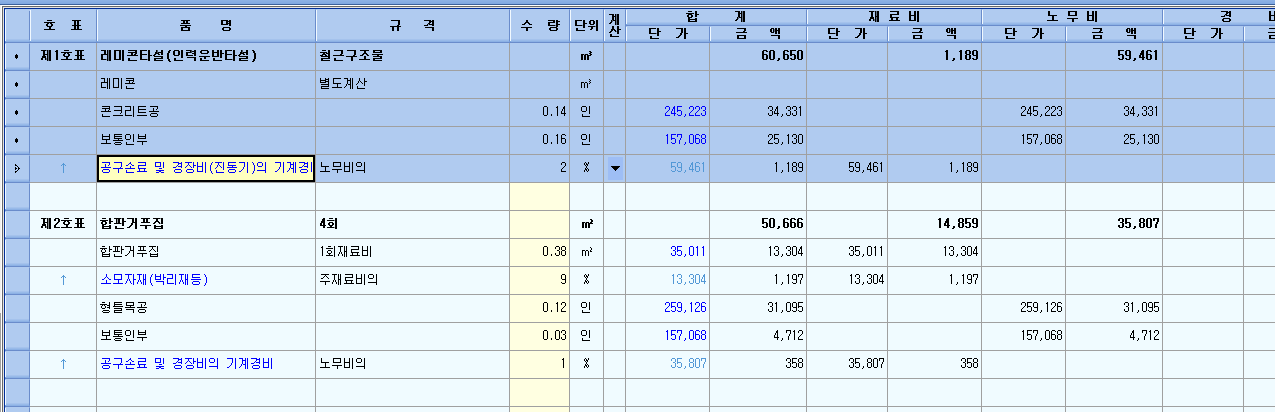Select the 50,666 total amount cell

point(758,224)
